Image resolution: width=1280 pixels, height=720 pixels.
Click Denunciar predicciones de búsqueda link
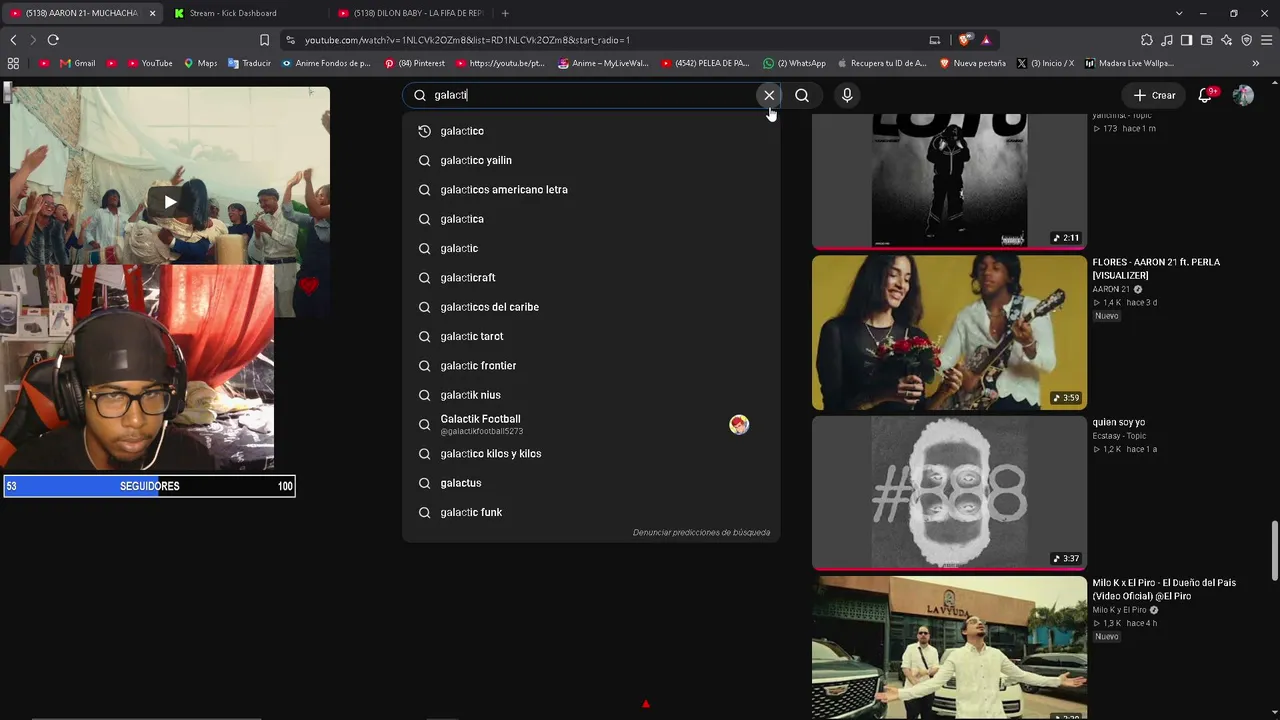click(x=701, y=533)
